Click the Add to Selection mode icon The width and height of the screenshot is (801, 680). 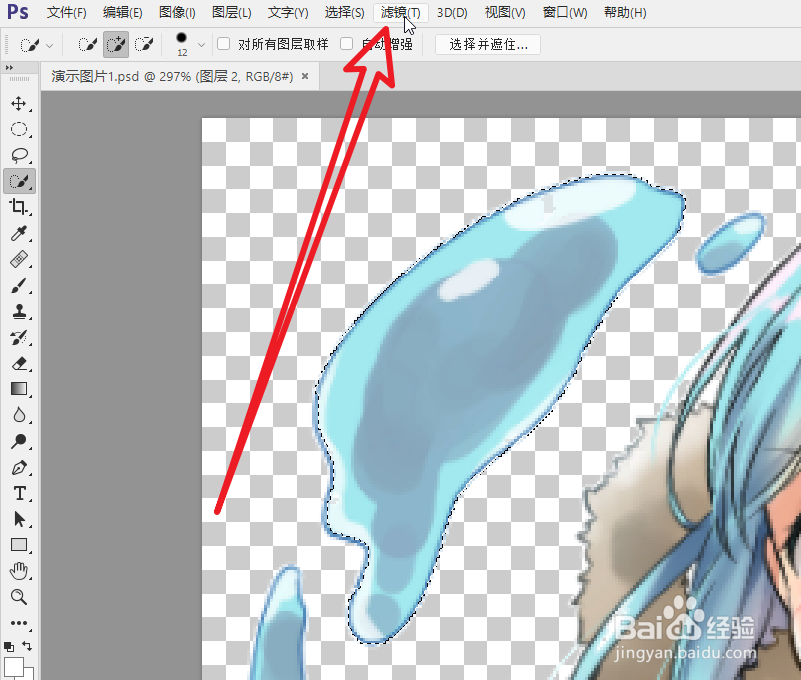(x=116, y=44)
